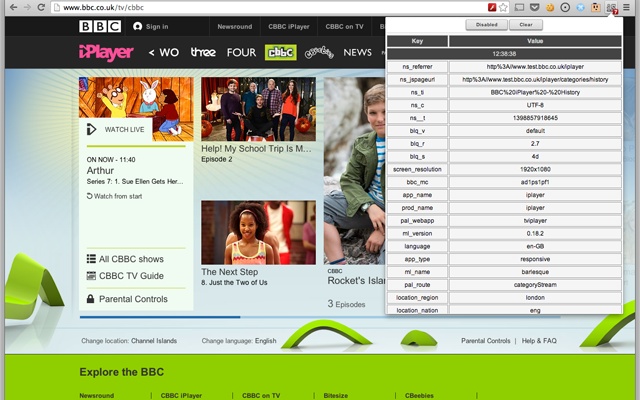Viewport: 640px width, 400px height.
Task: Click the circled dot extension icon
Action: point(565,7)
